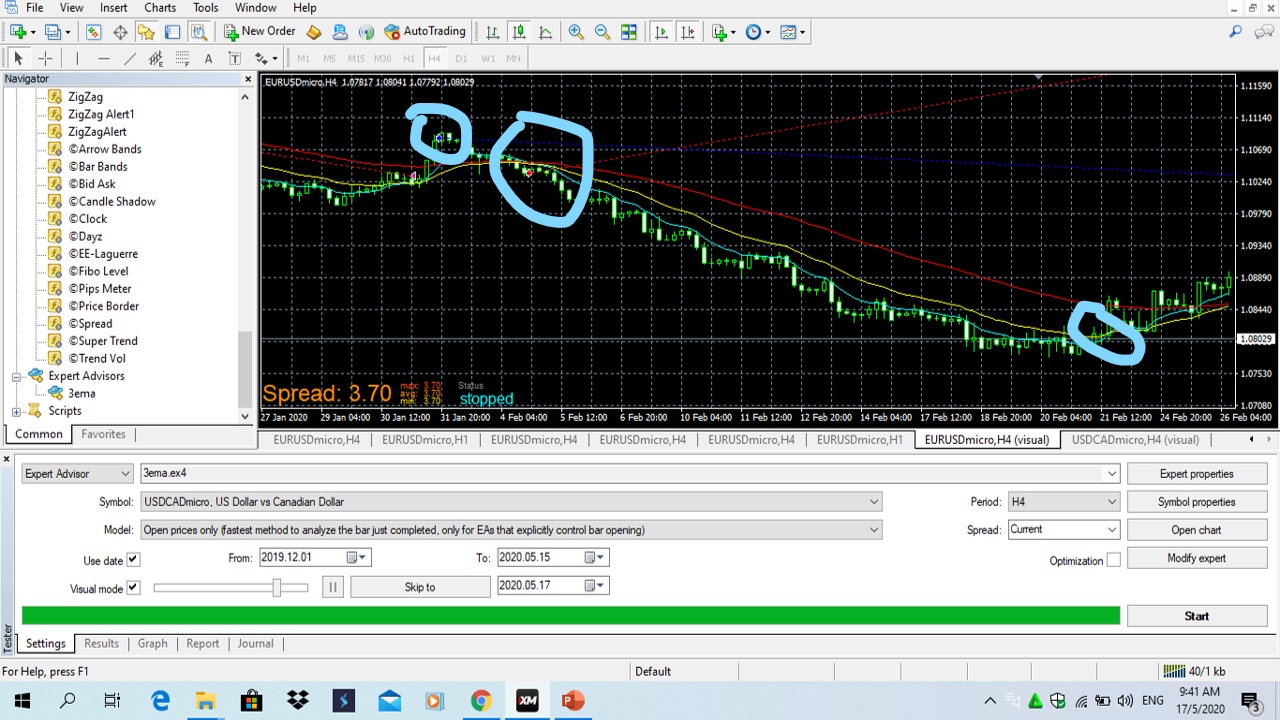
Task: Open the Spread dropdown showing Current
Action: (1111, 530)
